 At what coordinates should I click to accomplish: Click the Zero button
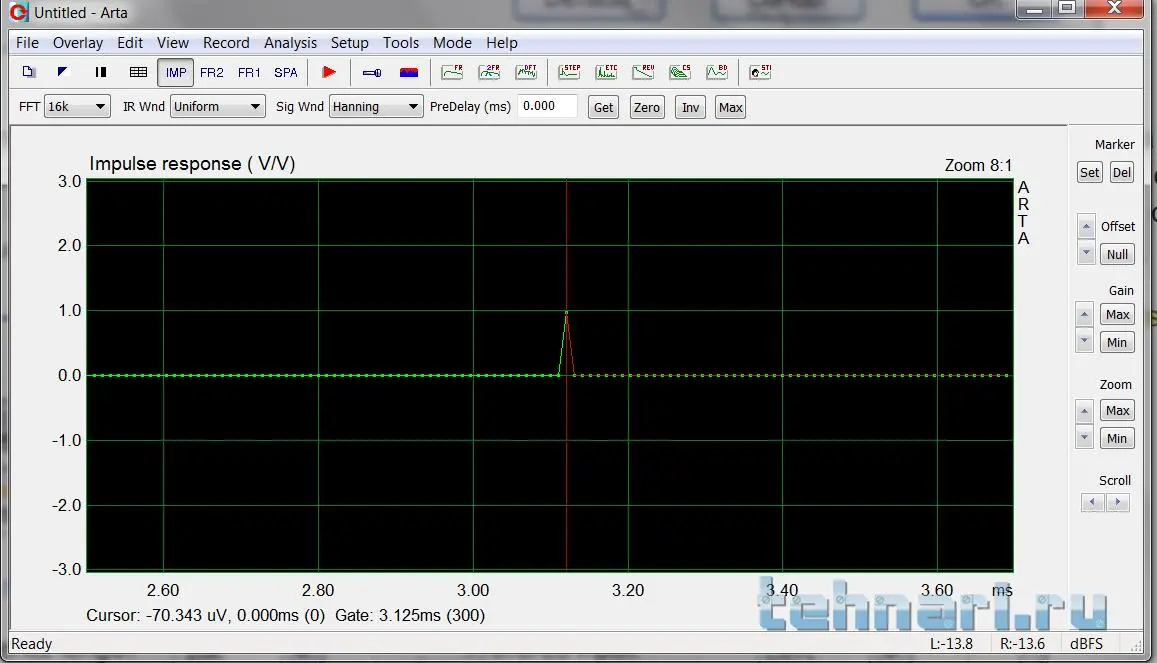click(646, 108)
